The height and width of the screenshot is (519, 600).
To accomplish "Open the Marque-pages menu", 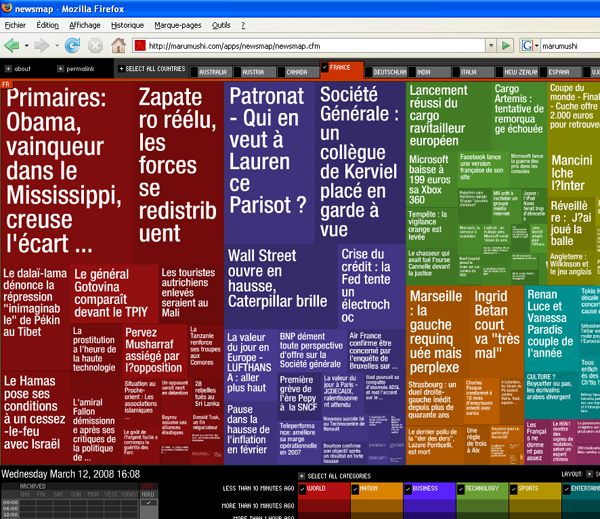I will 178,25.
